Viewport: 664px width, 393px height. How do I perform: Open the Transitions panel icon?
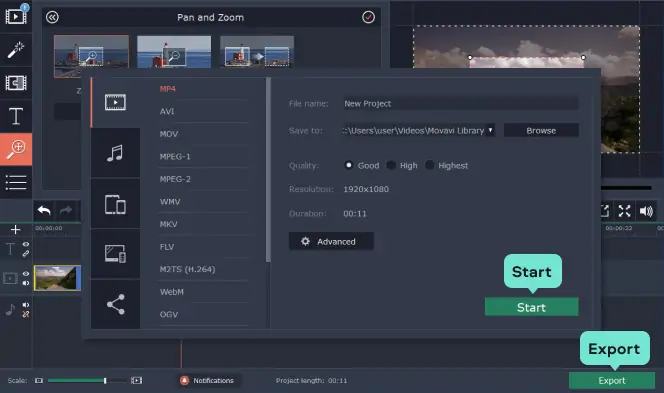(16, 83)
